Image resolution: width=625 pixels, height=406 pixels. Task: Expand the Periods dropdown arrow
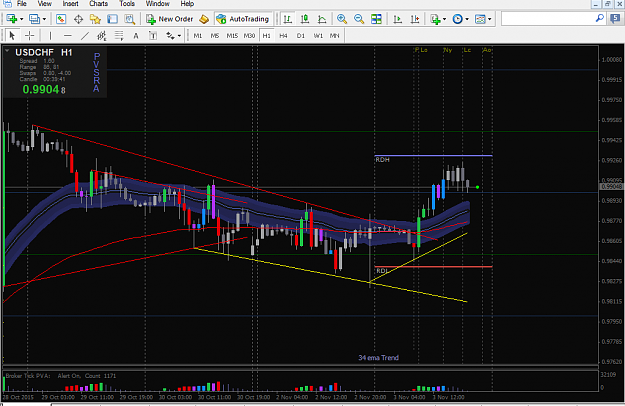coord(467,19)
